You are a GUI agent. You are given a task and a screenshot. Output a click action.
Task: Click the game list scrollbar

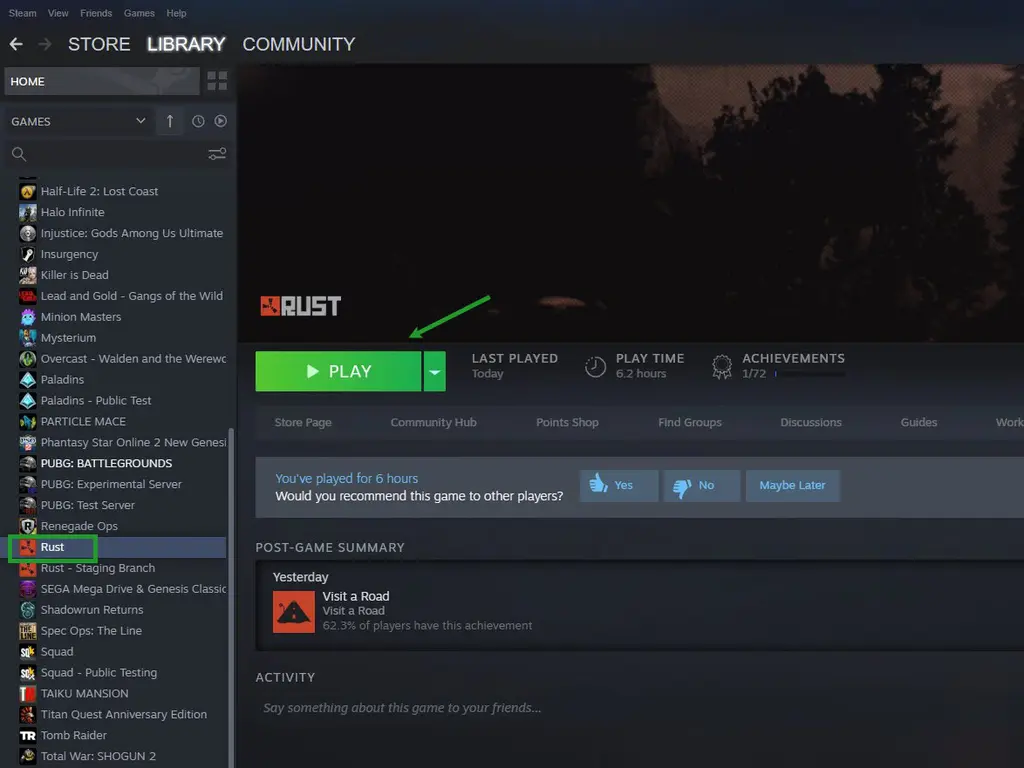231,598
